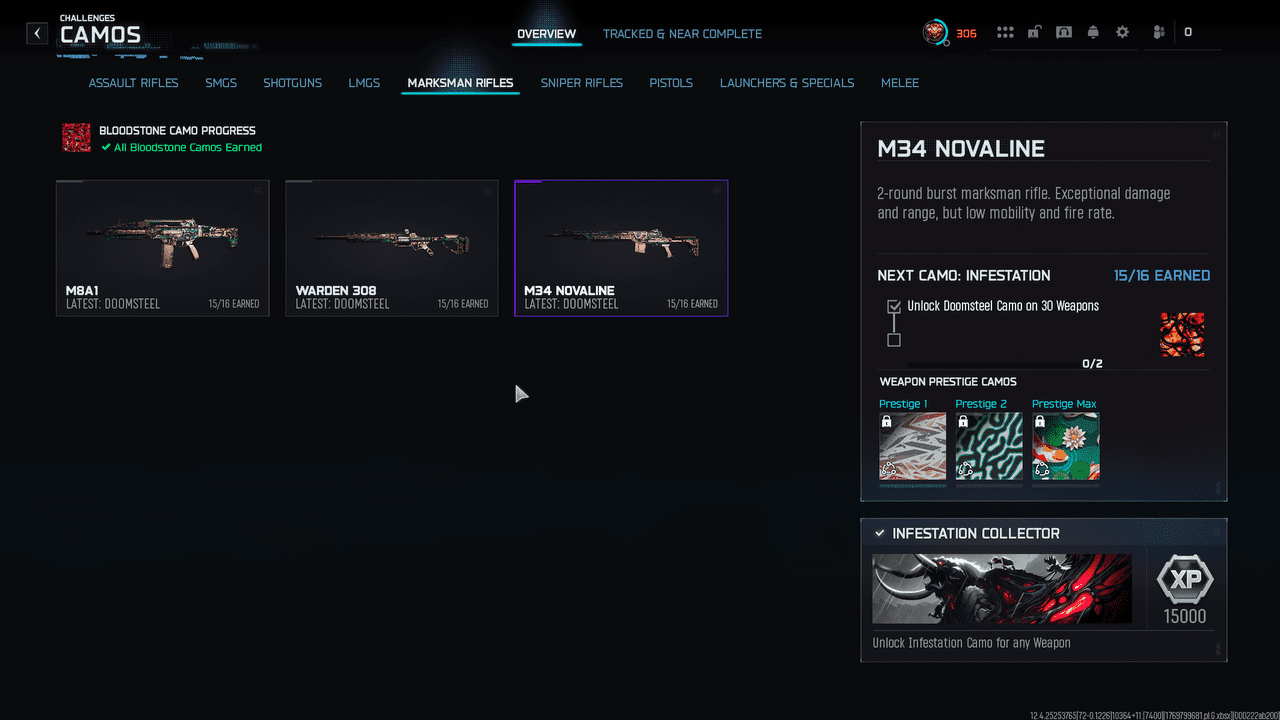Open the Assault Rifles category tab
This screenshot has width=1280, height=720.
[x=133, y=83]
